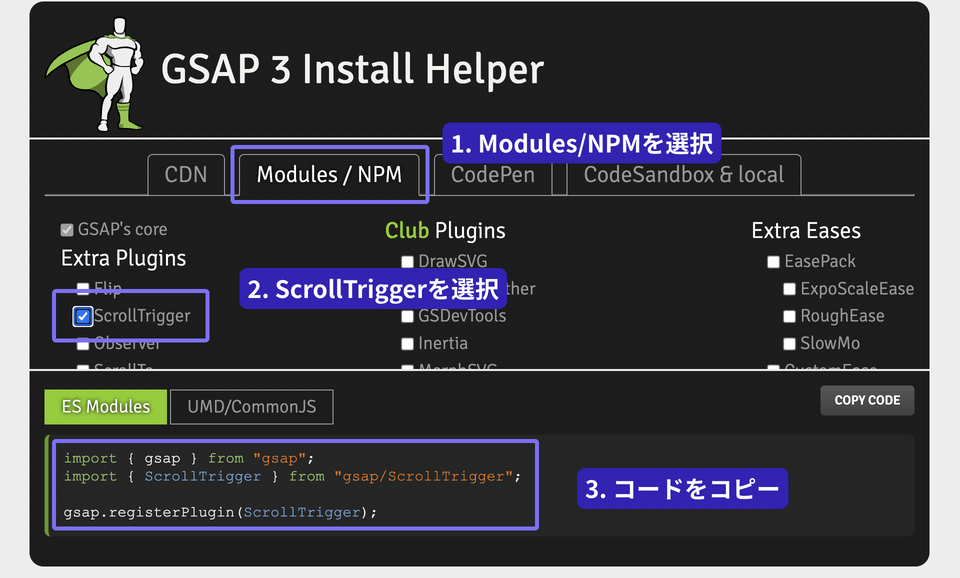Switch to the CodeSandbox & local tab

pyautogui.click(x=683, y=174)
